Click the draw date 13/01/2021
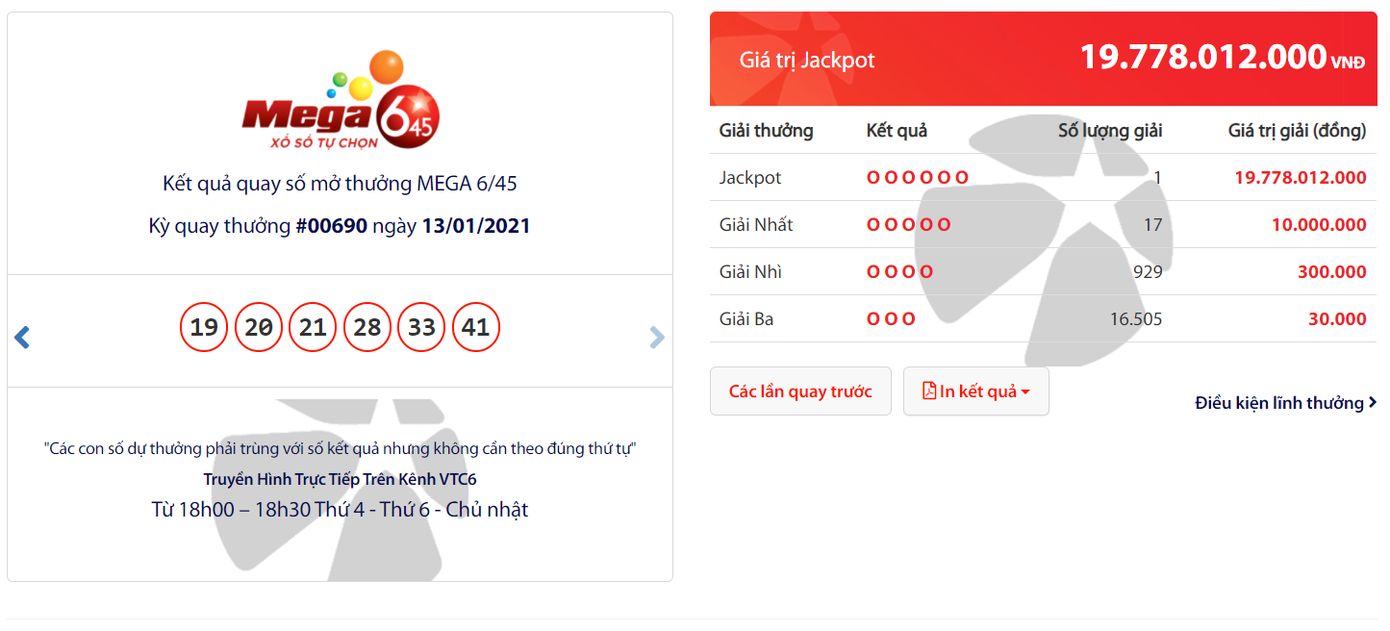The image size is (1390, 631). point(475,226)
